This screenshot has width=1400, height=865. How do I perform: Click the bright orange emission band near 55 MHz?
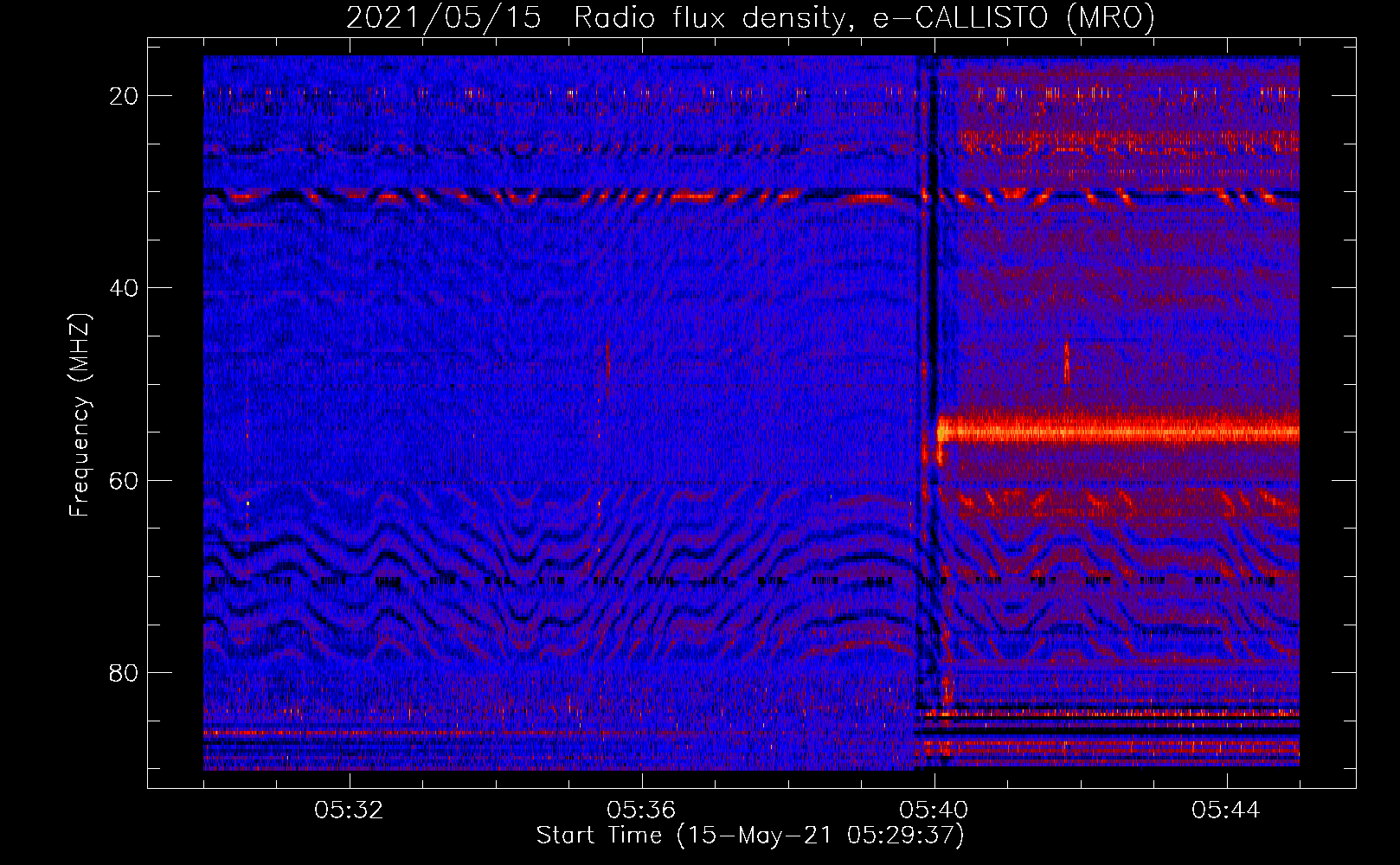1118,430
